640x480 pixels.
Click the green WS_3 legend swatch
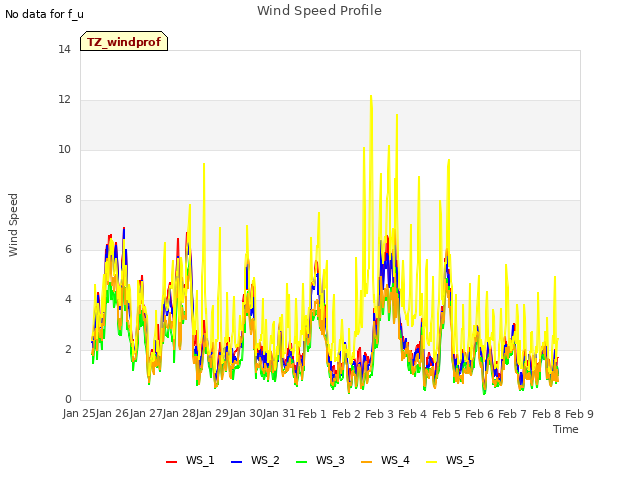pos(302,462)
